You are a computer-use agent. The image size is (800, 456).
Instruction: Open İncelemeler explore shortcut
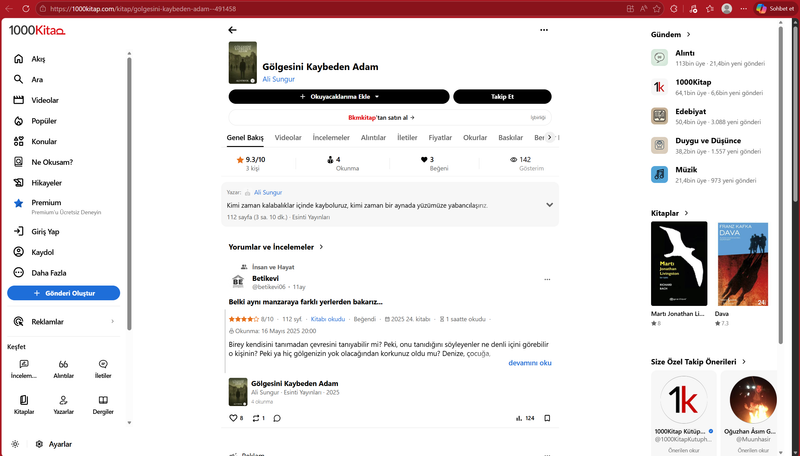click(24, 369)
